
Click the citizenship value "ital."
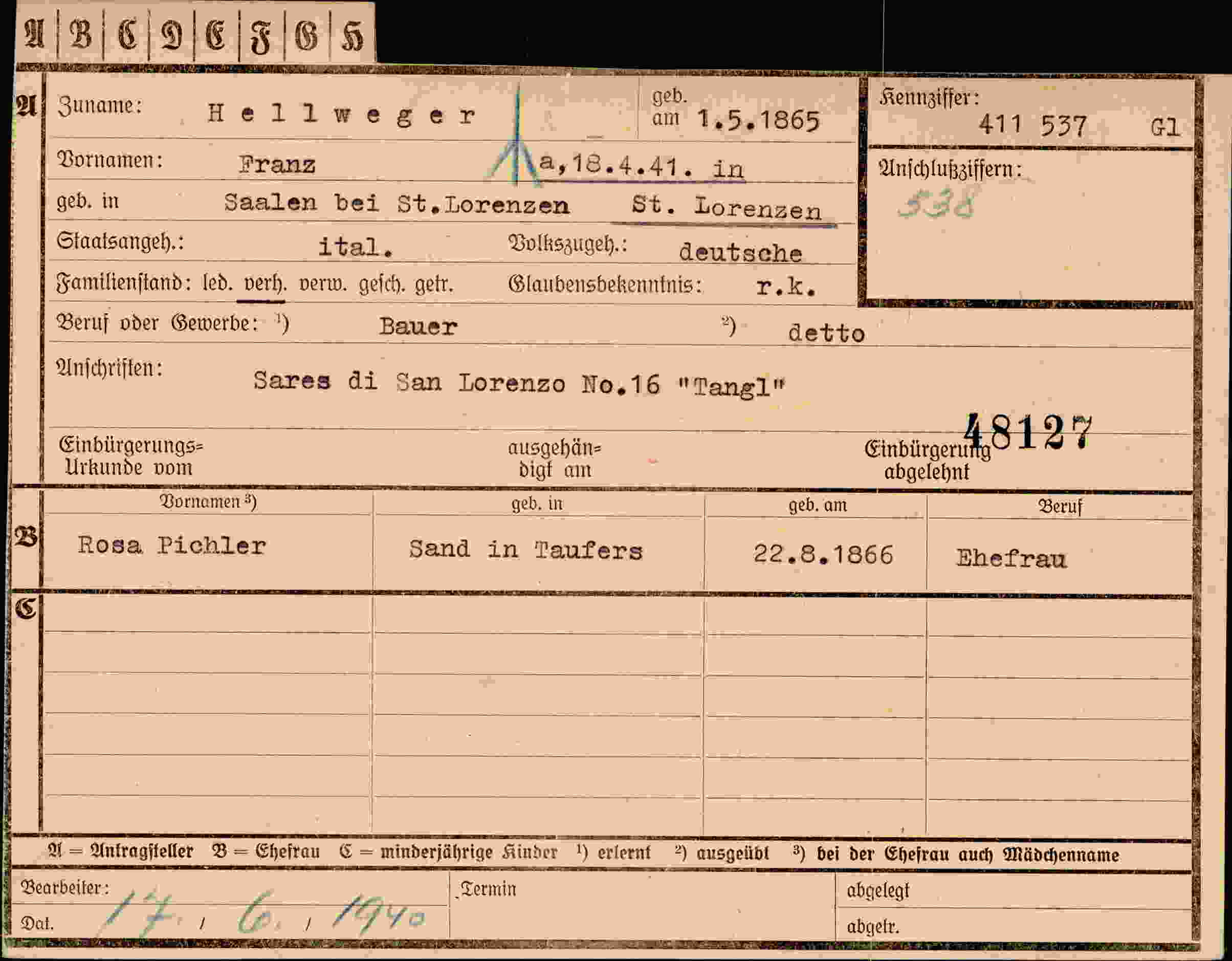[356, 247]
